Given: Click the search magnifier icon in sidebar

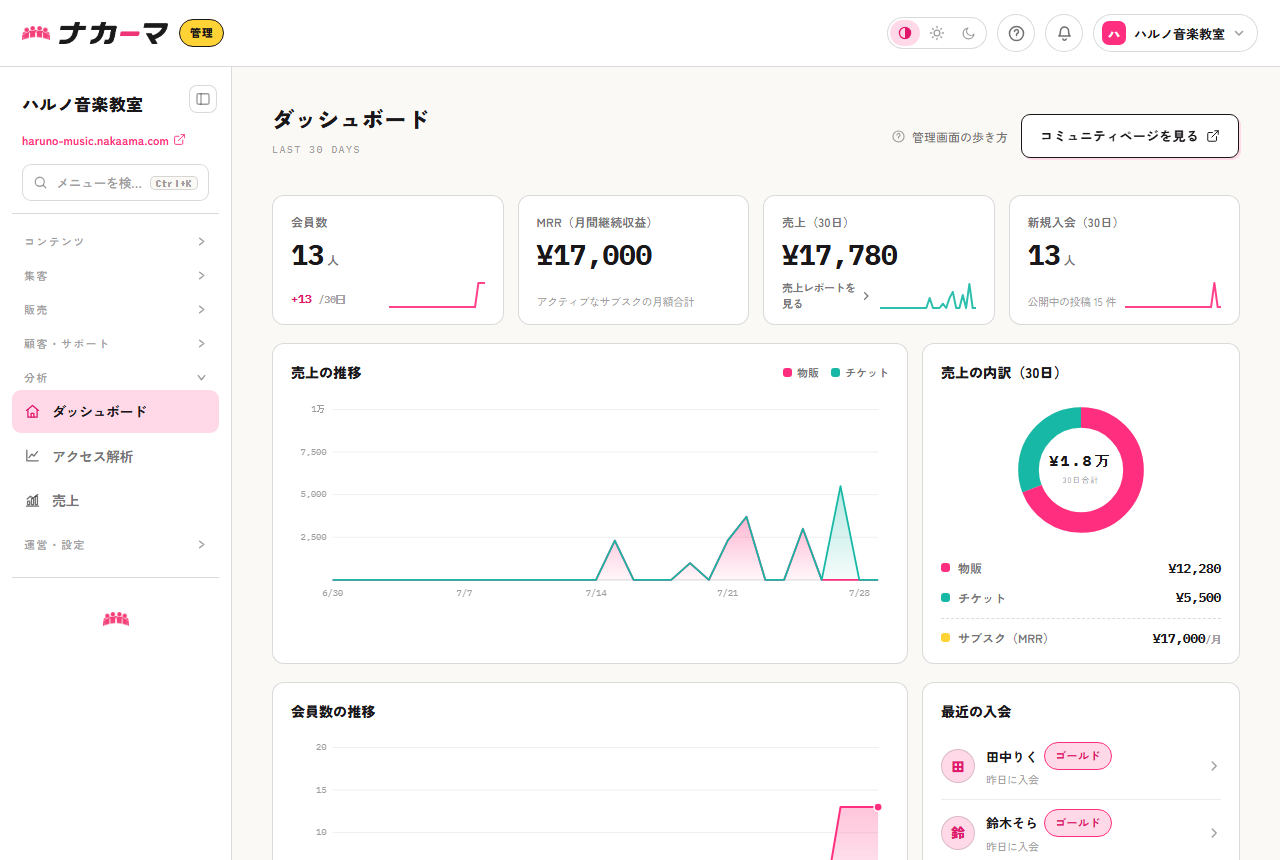Looking at the screenshot, I should coord(41,183).
